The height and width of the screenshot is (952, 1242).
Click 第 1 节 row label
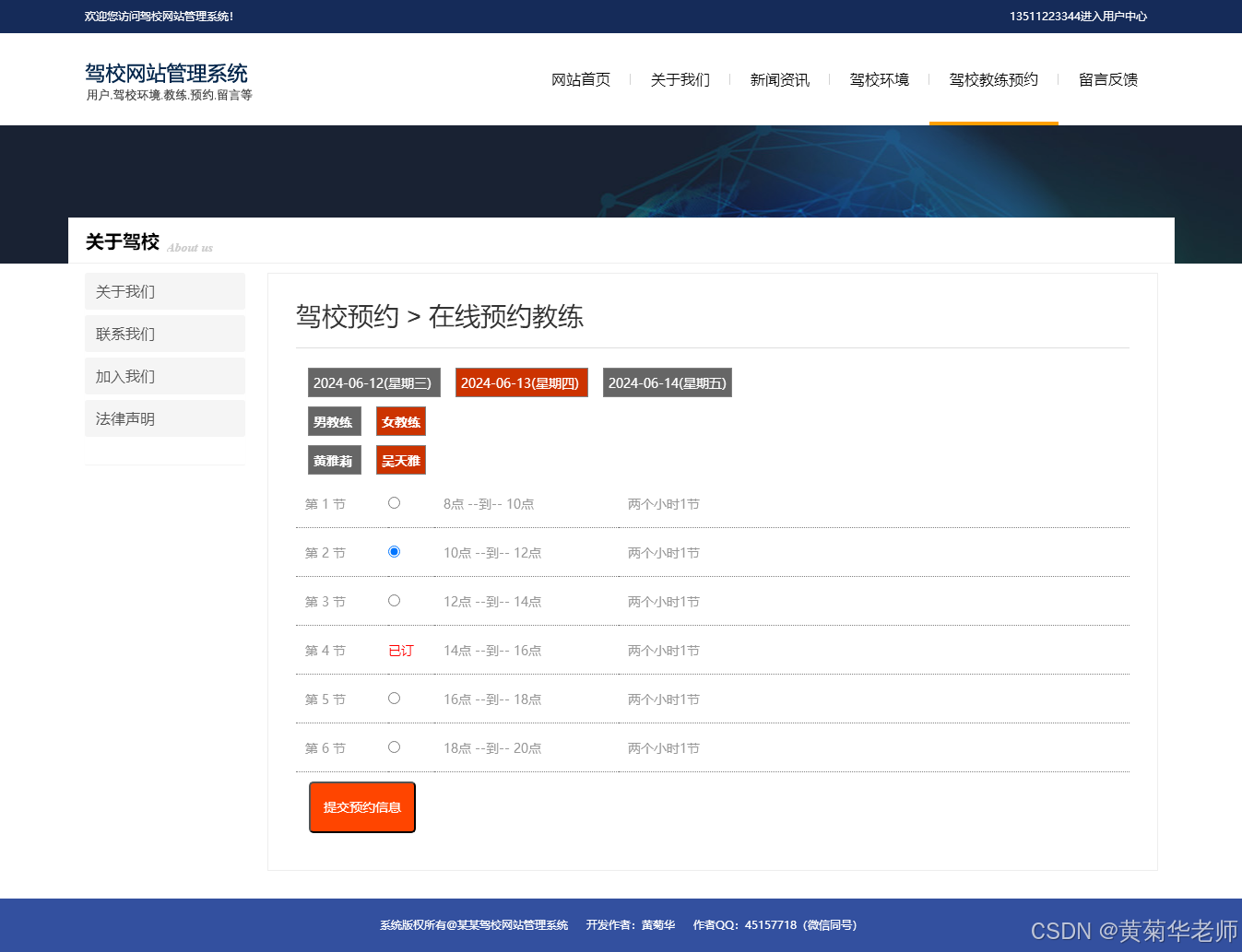click(325, 504)
